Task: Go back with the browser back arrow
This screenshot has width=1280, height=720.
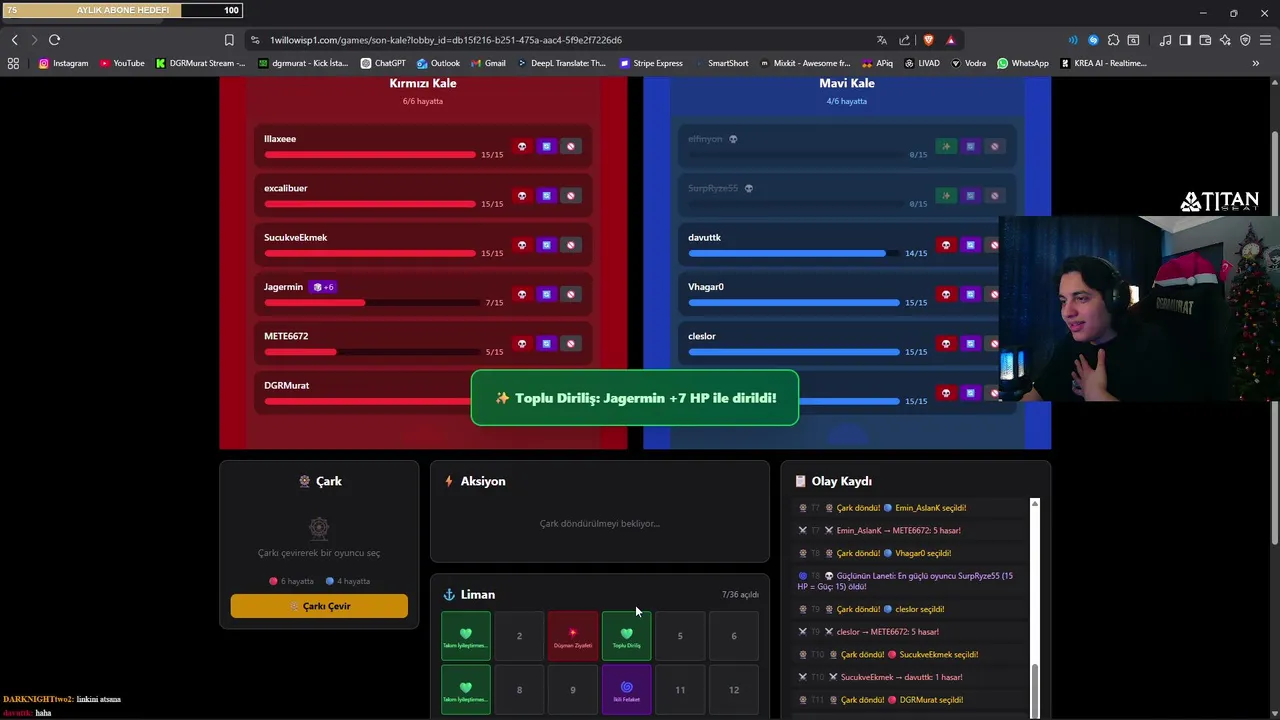Action: tap(14, 40)
